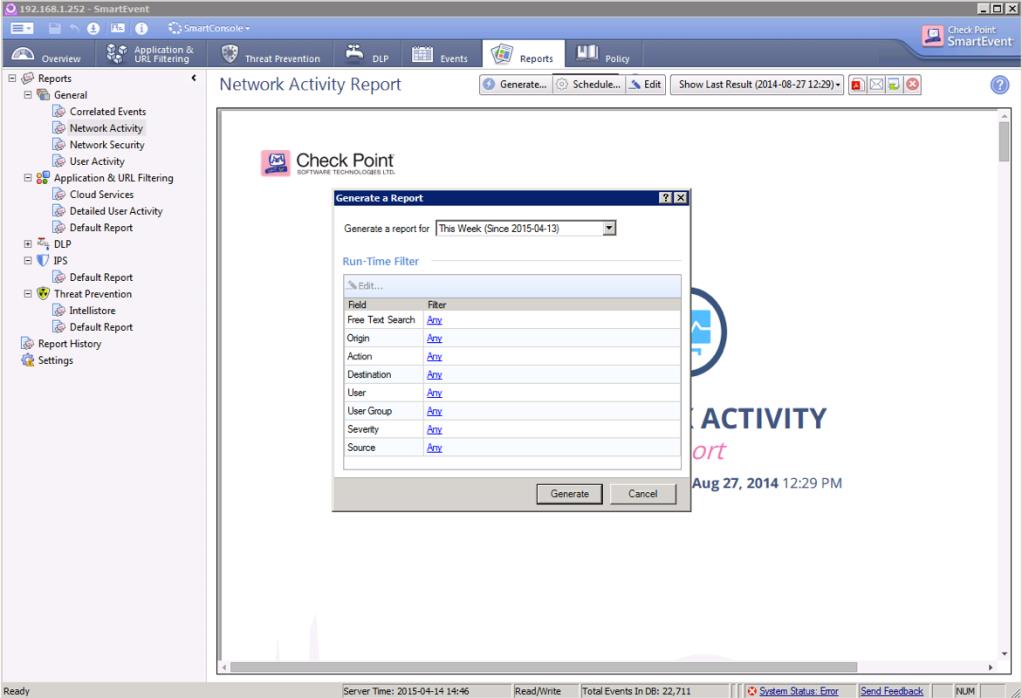Click the Edit toolbar button with pencil
Image resolution: width=1022 pixels, height=698 pixels.
645,85
